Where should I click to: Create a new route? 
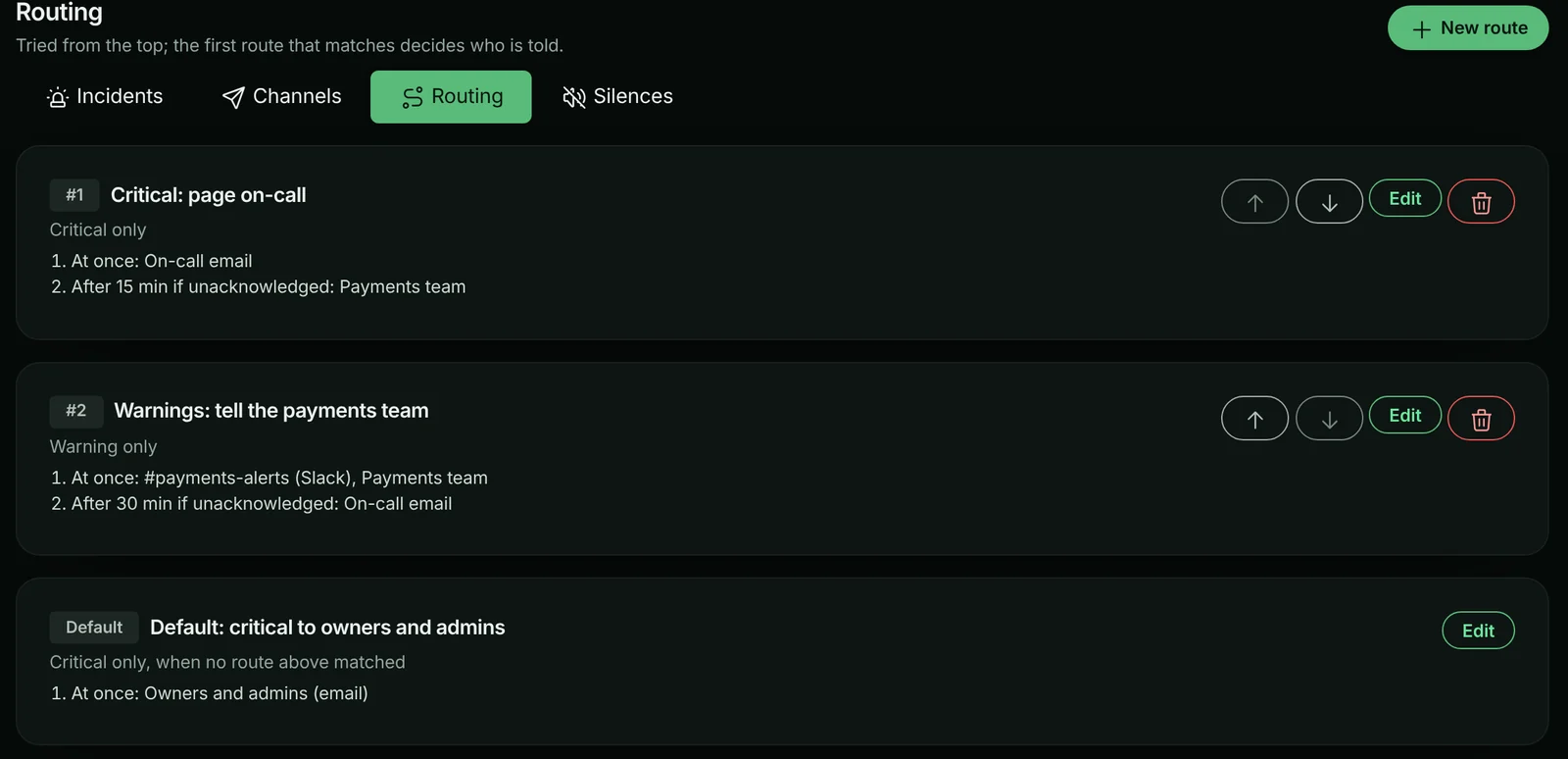[x=1468, y=27]
